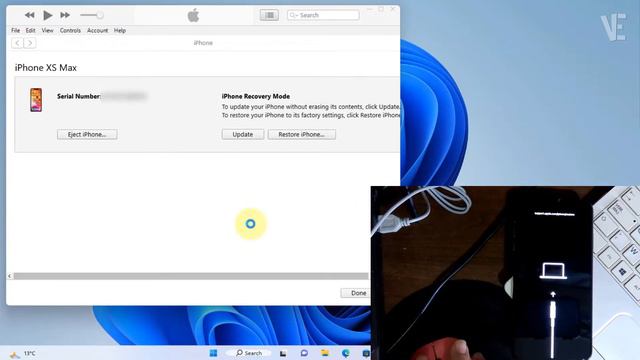Click the iPhone XS Max title

pyautogui.click(x=46, y=68)
